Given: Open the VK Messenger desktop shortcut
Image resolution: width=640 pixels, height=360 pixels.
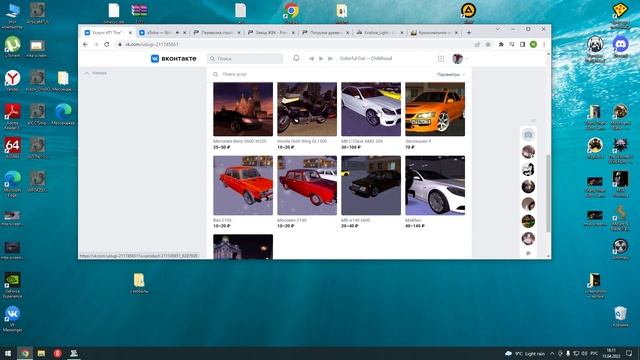Looking at the screenshot, I should 12,319.
